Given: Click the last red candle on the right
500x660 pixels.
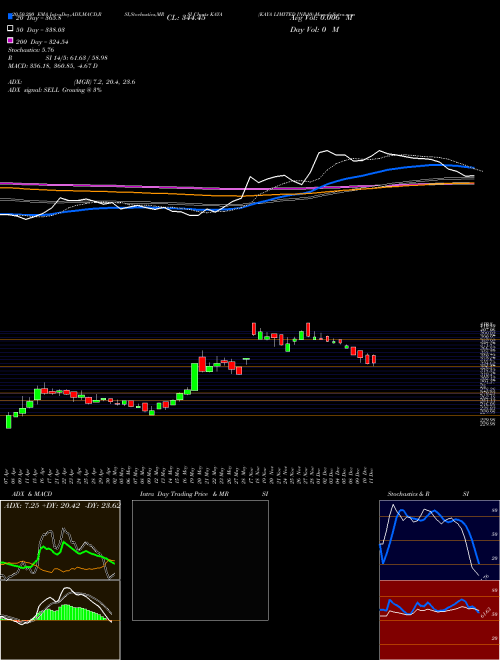Looking at the screenshot, I should coord(374,359).
